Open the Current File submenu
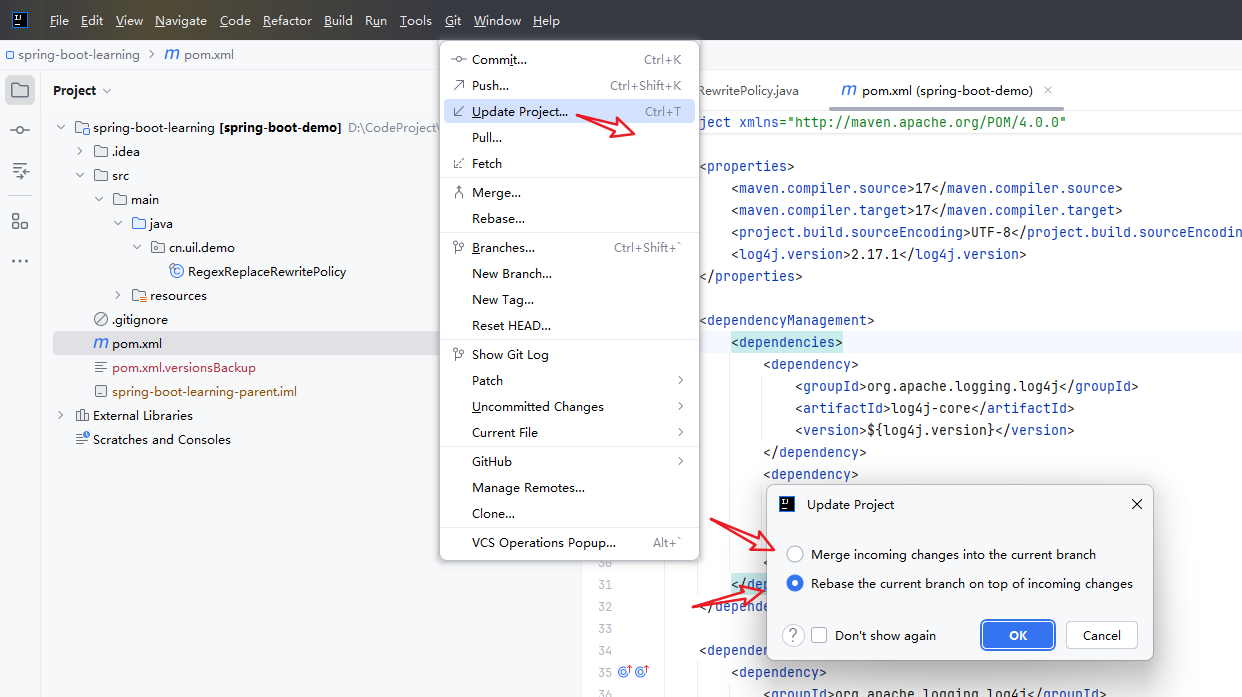Viewport: 1242px width, 697px height. [569, 432]
